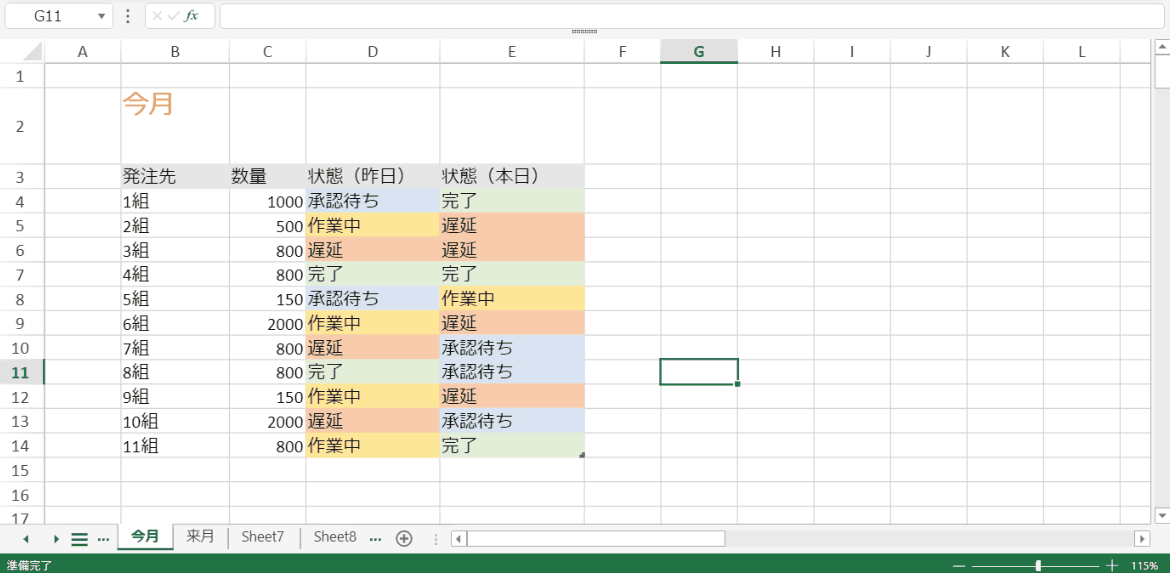
Task: Click the horizontal scrollbar right arrow
Action: point(1142,539)
